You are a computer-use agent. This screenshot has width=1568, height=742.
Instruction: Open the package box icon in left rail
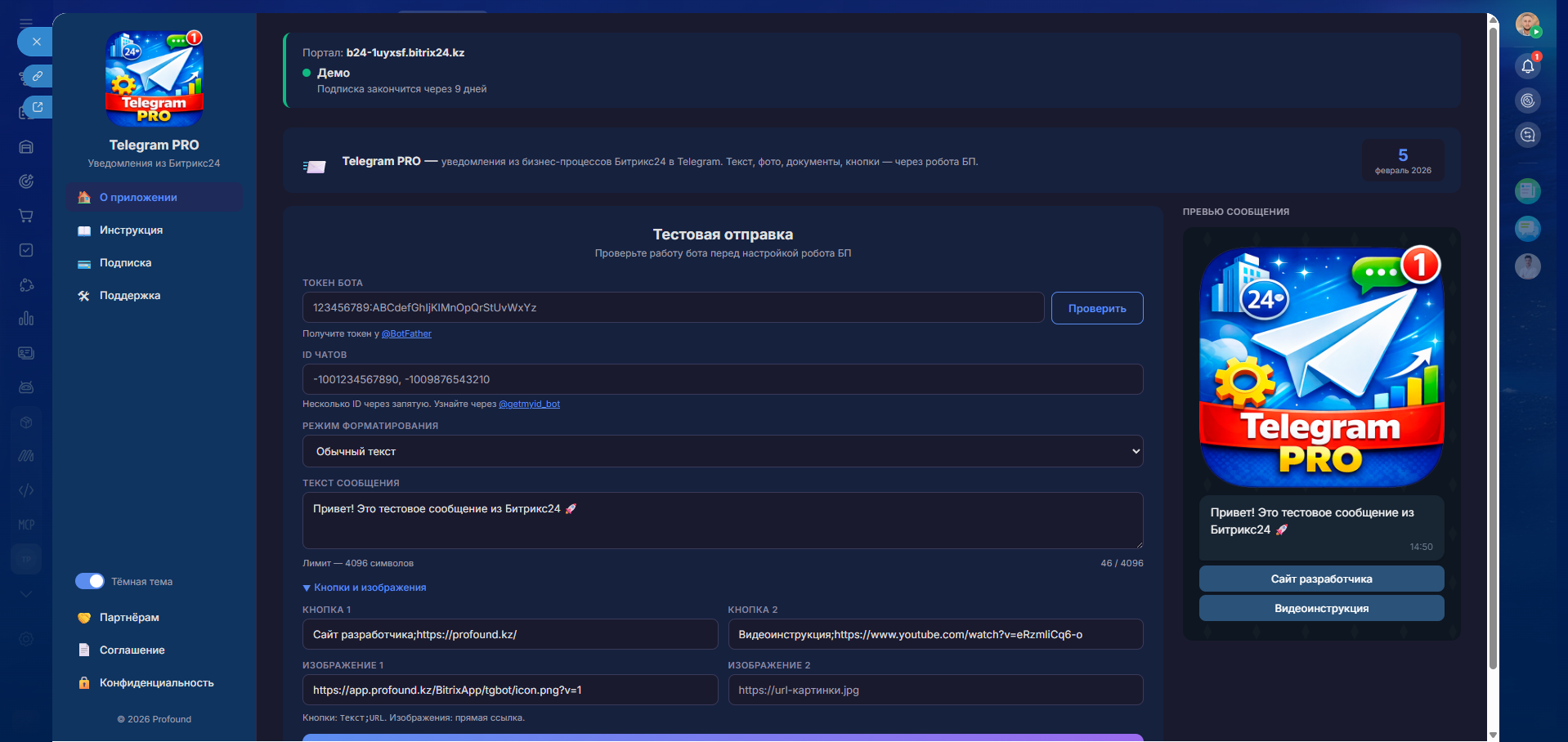coord(26,422)
